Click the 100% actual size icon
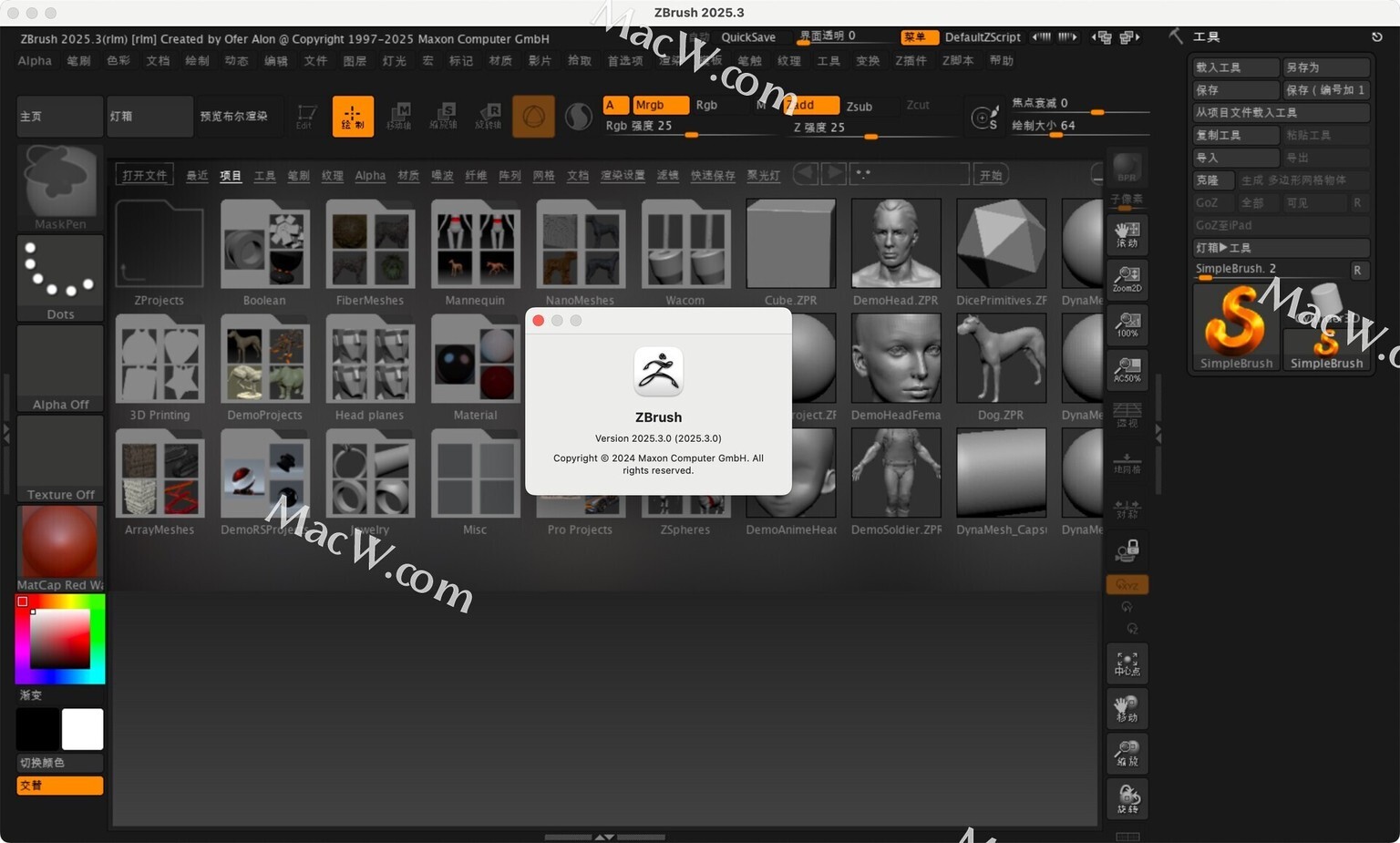Screen dimensions: 1400x843 tap(1127, 324)
